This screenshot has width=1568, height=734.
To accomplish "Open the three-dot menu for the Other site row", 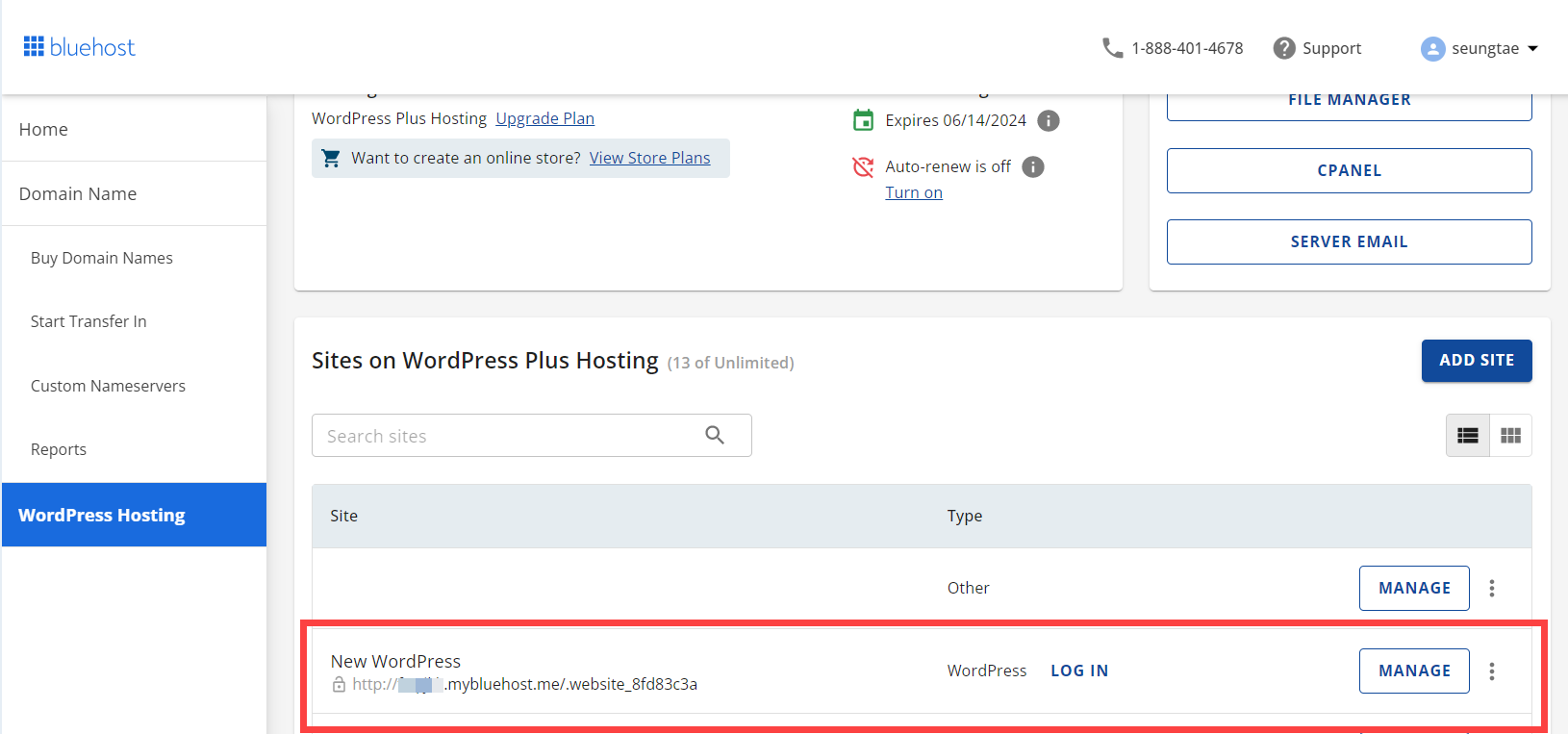I will point(1492,588).
